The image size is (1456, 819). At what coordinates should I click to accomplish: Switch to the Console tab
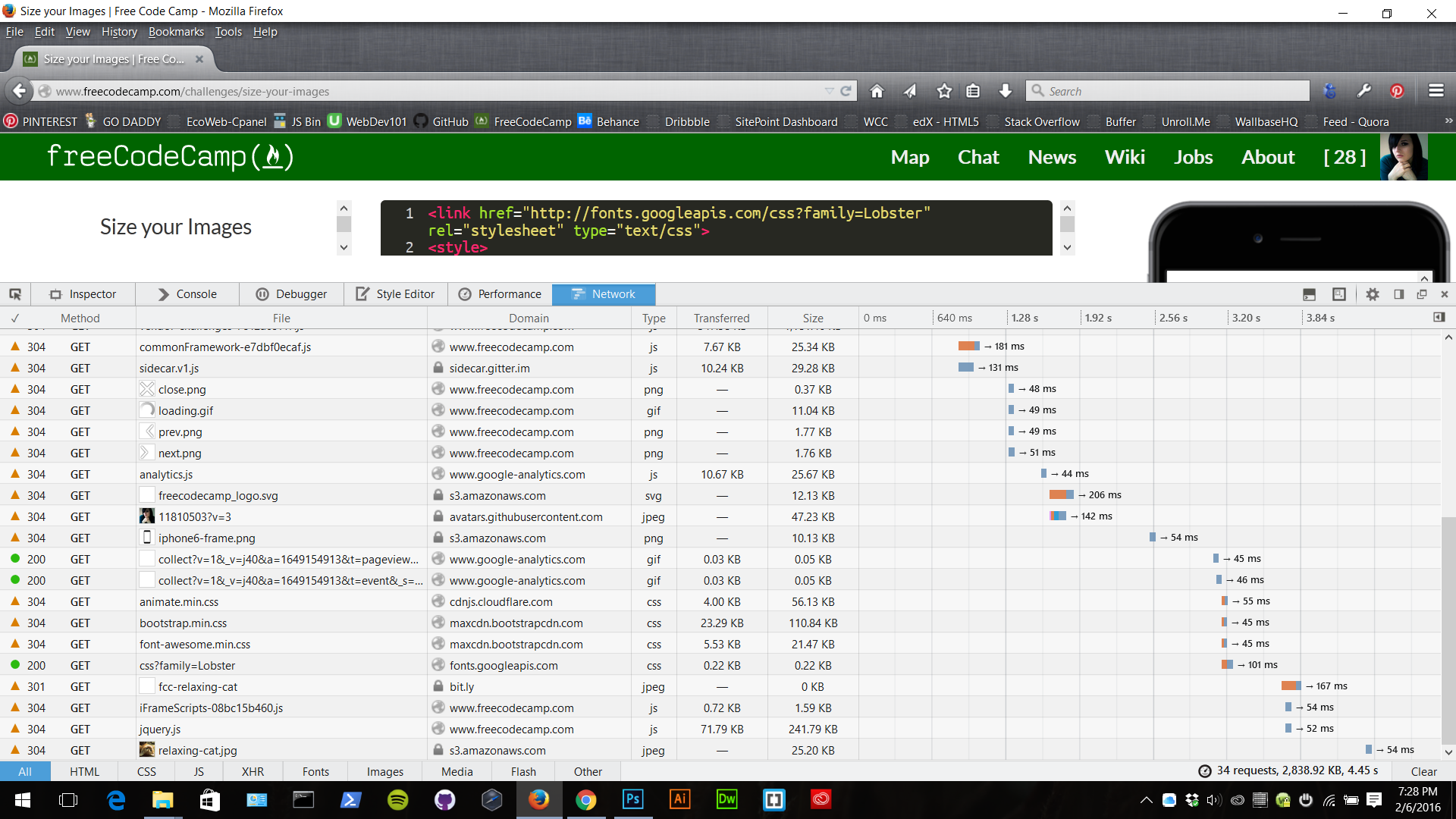pyautogui.click(x=187, y=294)
